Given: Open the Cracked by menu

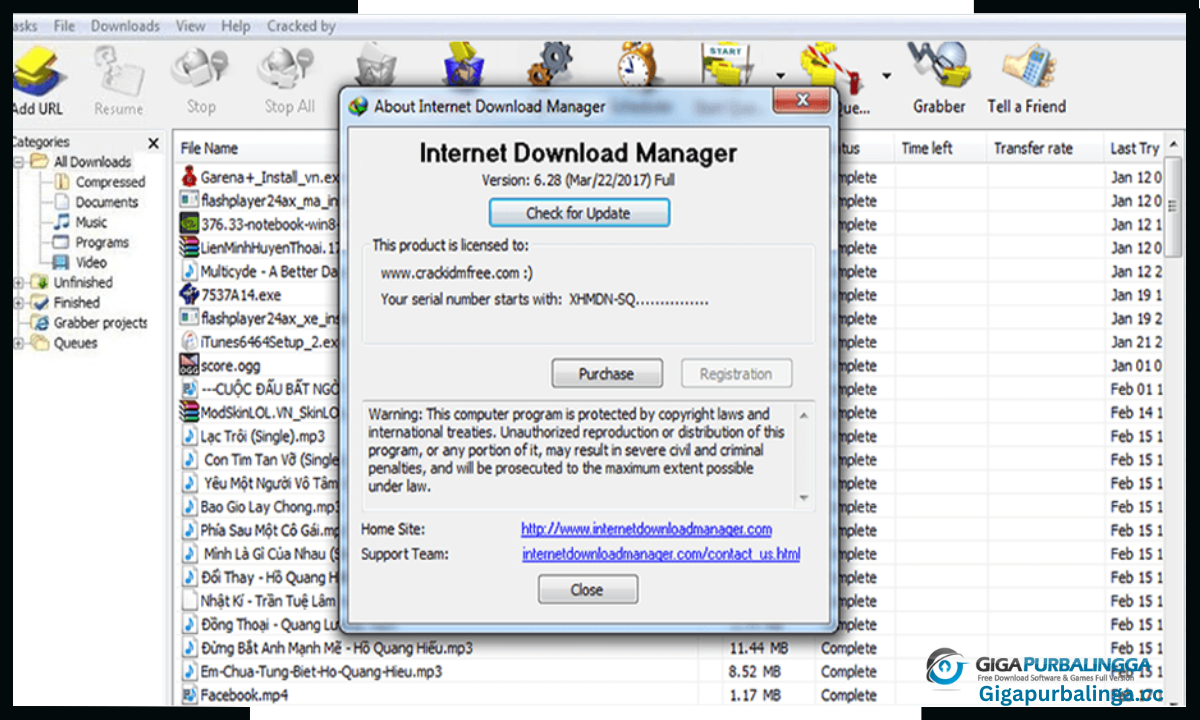Looking at the screenshot, I should (x=301, y=26).
